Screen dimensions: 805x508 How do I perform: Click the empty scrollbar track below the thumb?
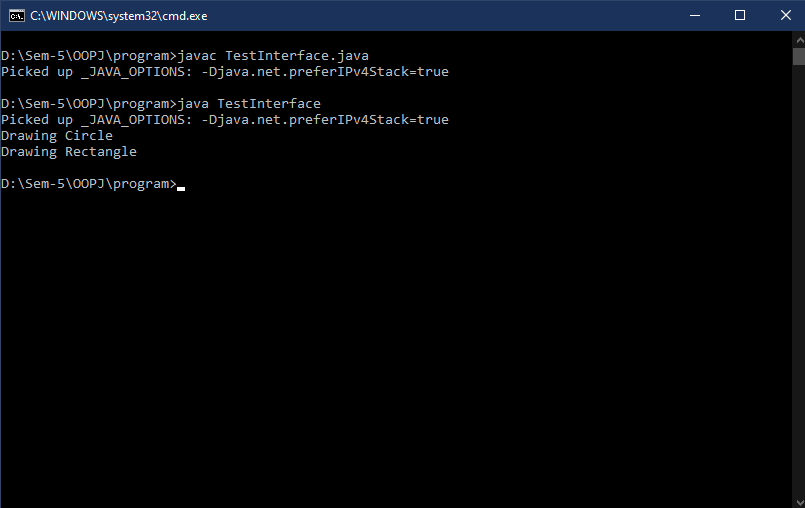(x=799, y=280)
